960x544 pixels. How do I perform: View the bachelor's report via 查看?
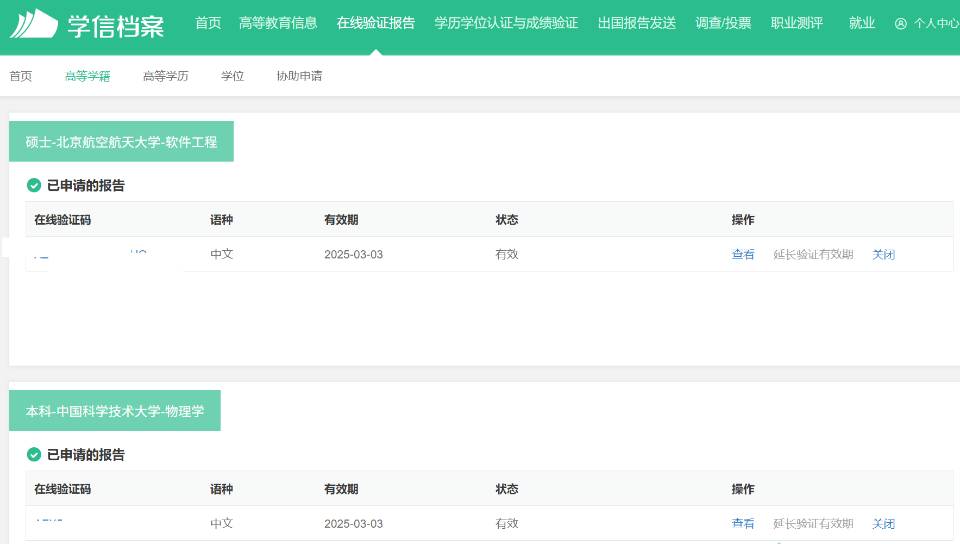tap(743, 524)
